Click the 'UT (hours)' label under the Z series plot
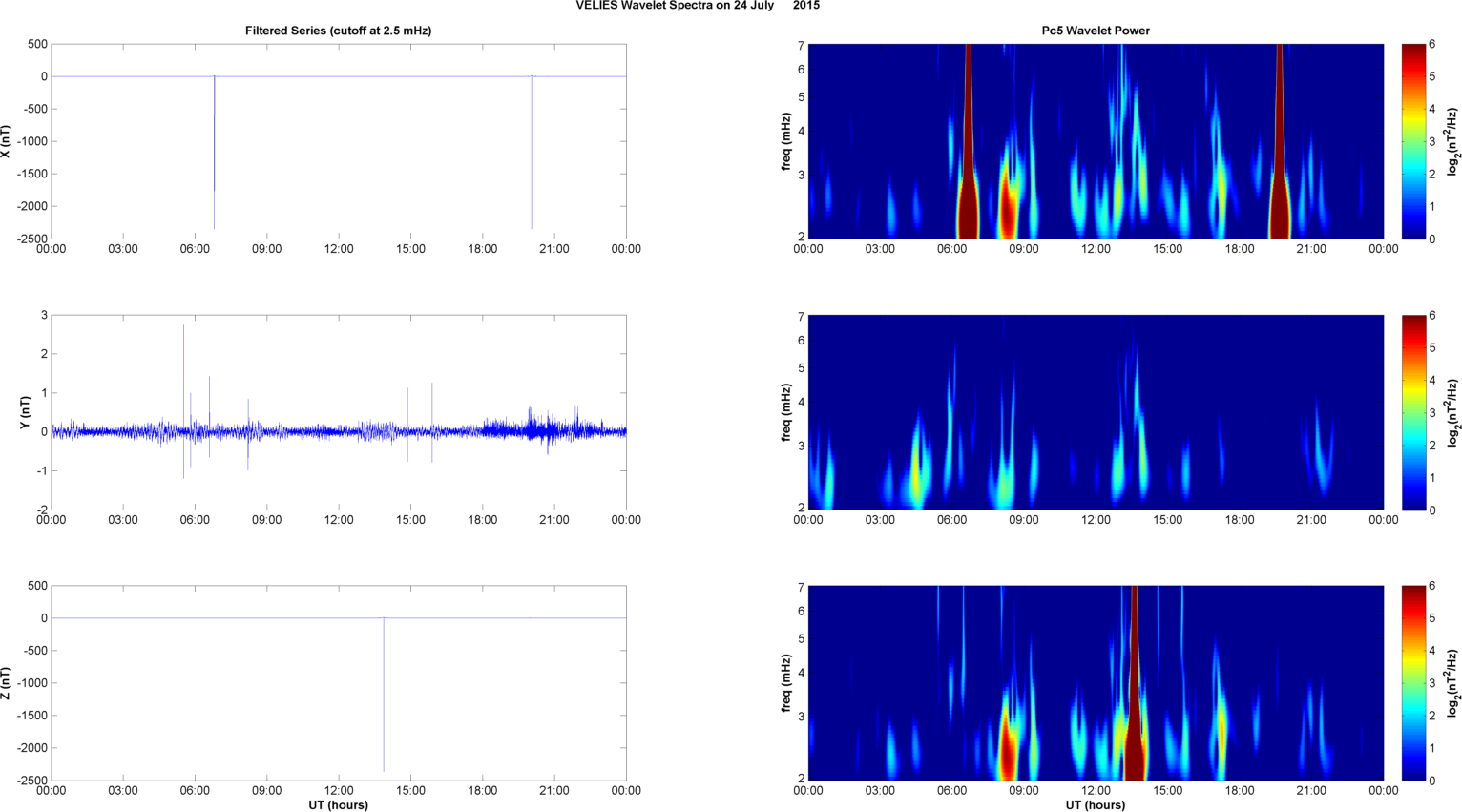This screenshot has width=1462, height=812. point(339,805)
